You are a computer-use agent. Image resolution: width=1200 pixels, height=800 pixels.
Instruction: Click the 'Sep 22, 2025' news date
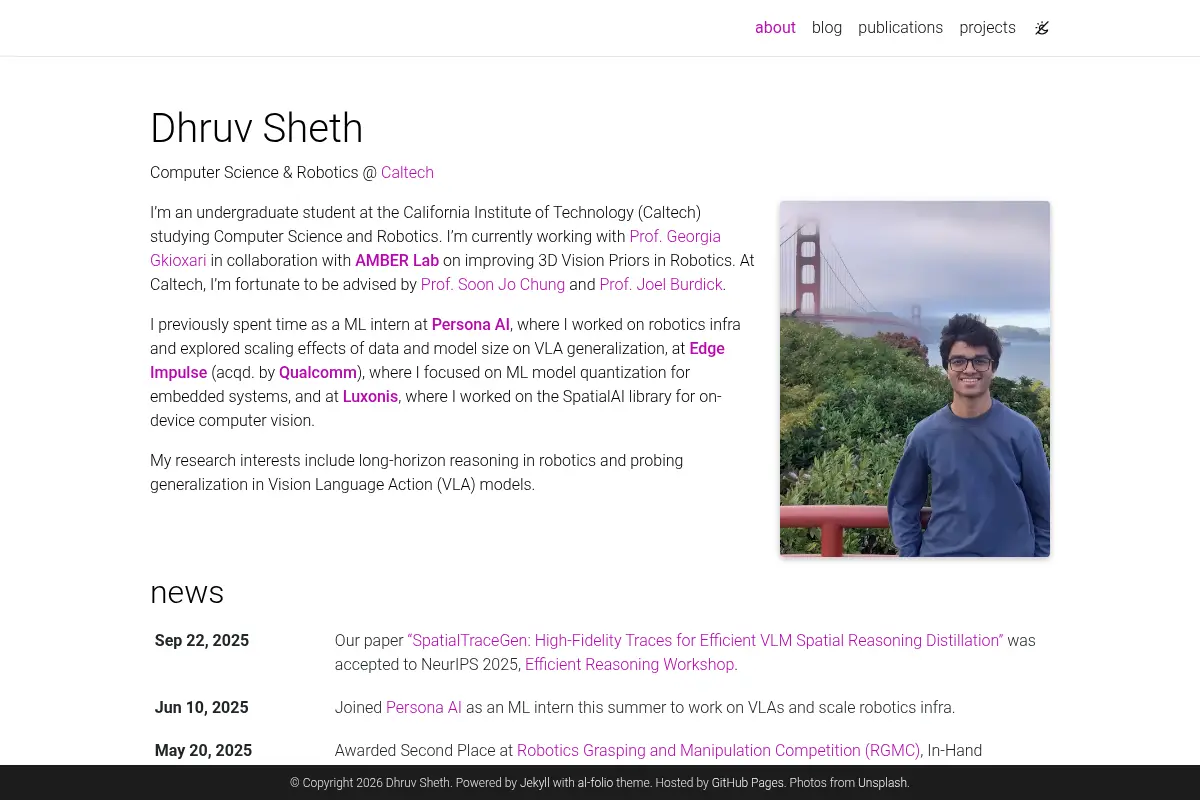pyautogui.click(x=202, y=640)
